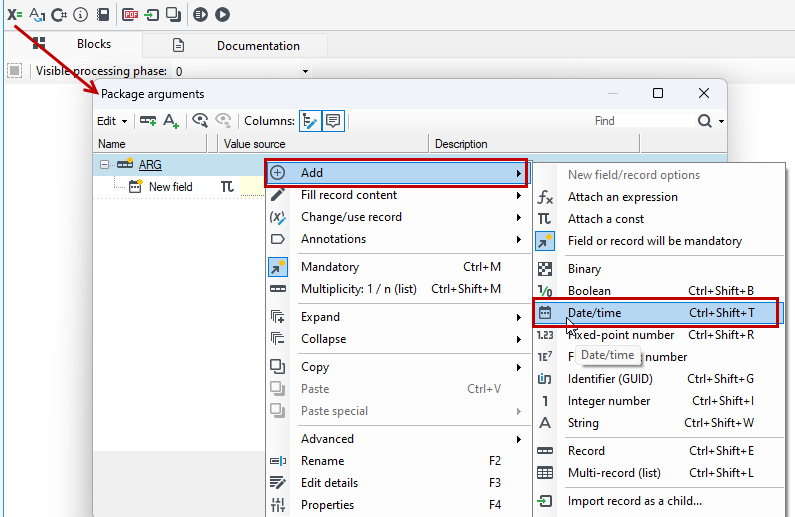Click the step-run circle toolbar icon
Viewport: 795px width, 517px height.
tap(200, 14)
